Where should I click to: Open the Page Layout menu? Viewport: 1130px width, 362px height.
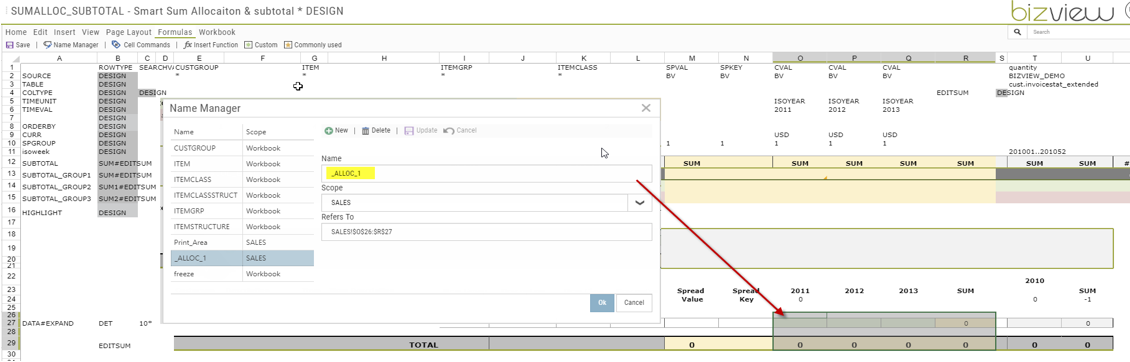point(129,32)
